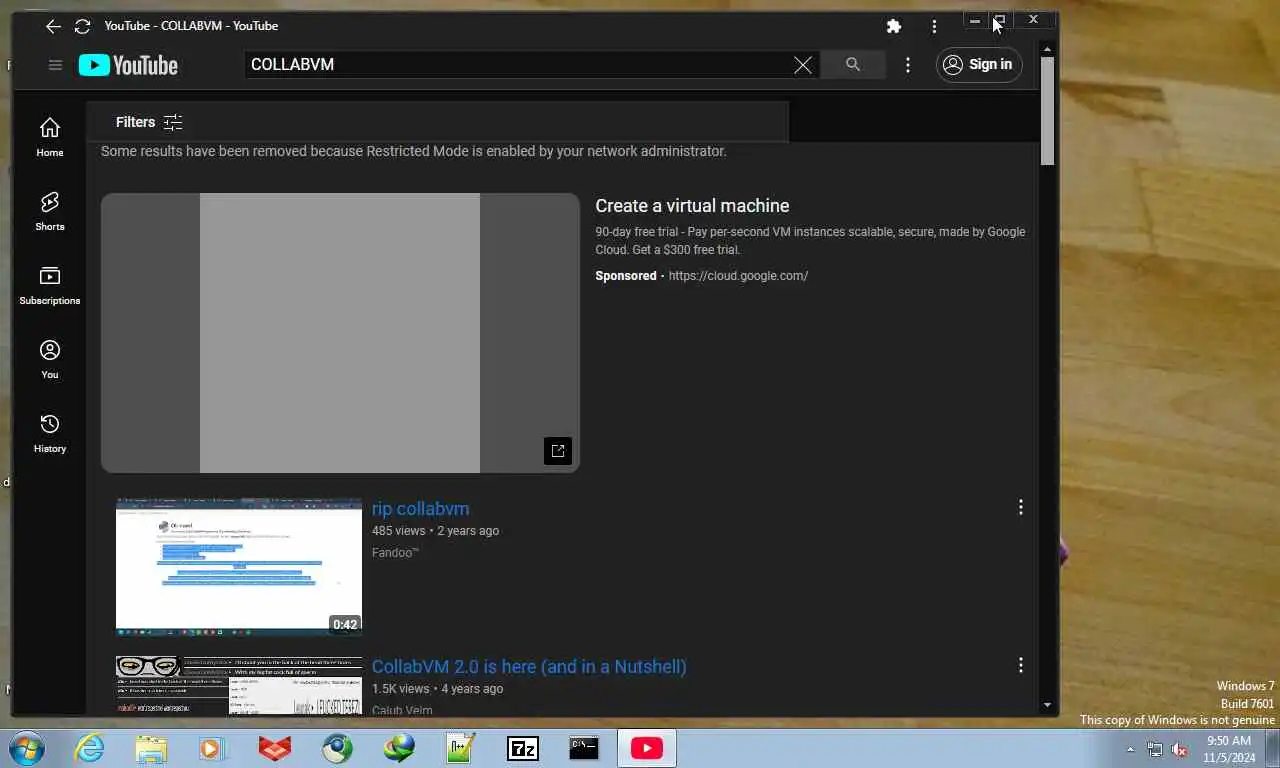
Task: Click in the COLLABVM search field
Action: (x=520, y=65)
